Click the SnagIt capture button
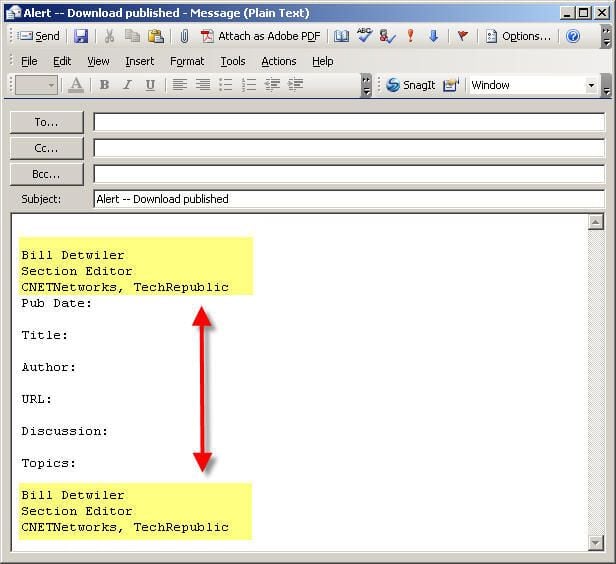Image resolution: width=616 pixels, height=564 pixels. pyautogui.click(x=411, y=85)
